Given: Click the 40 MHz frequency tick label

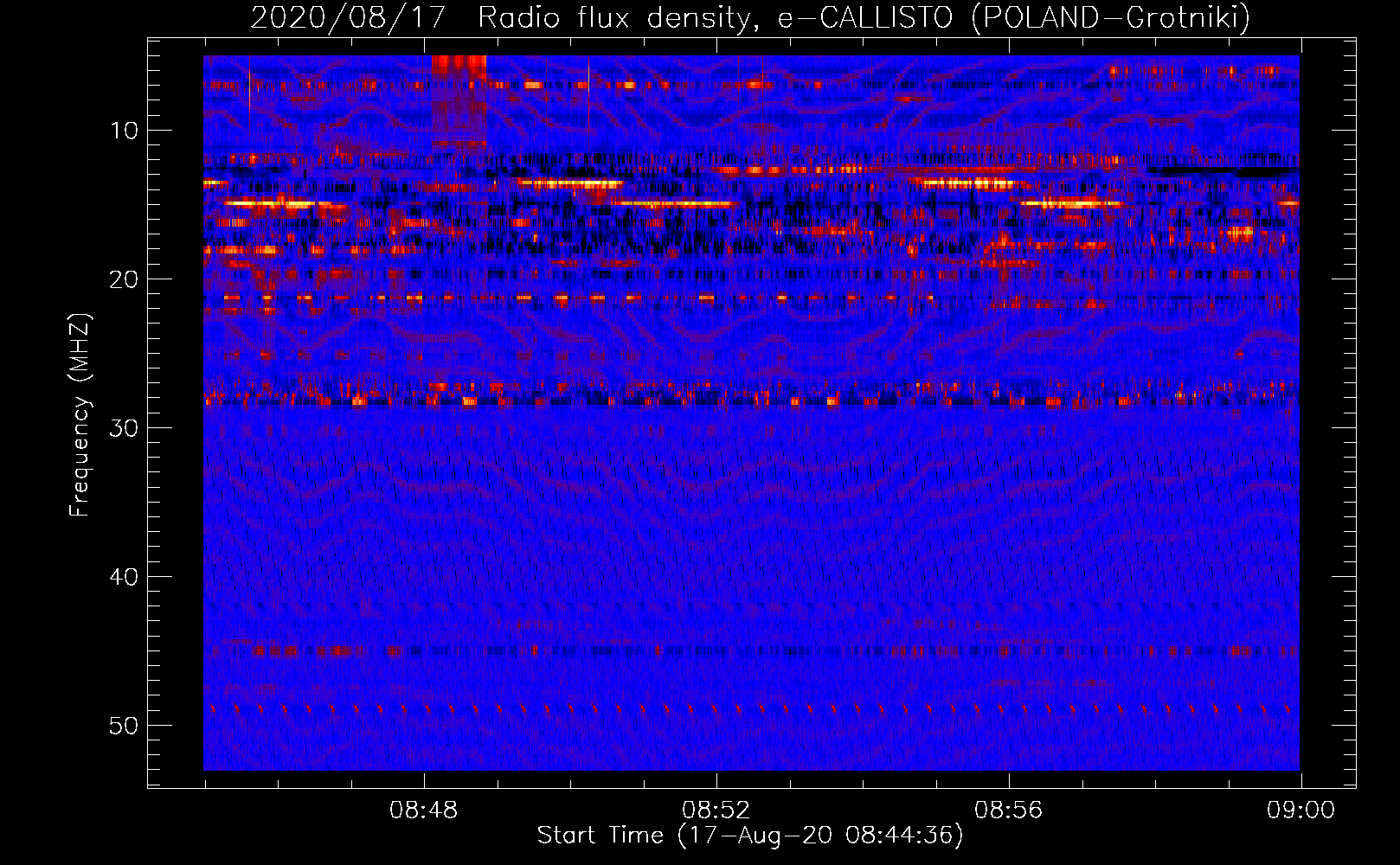Looking at the screenshot, I should (x=125, y=577).
